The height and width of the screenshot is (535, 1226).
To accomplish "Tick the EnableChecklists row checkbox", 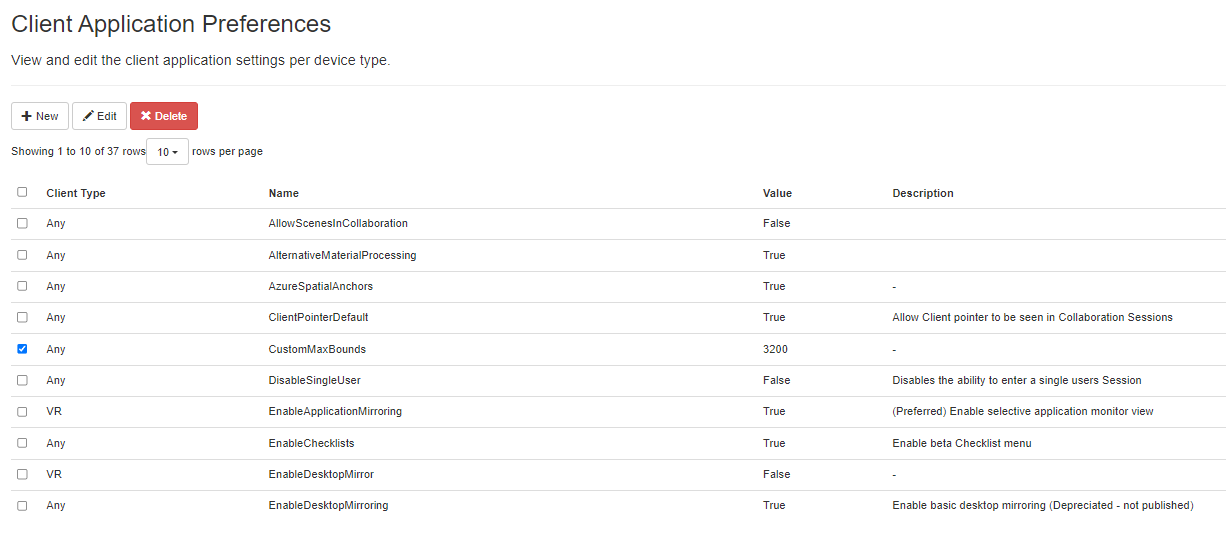I will tap(22, 443).
